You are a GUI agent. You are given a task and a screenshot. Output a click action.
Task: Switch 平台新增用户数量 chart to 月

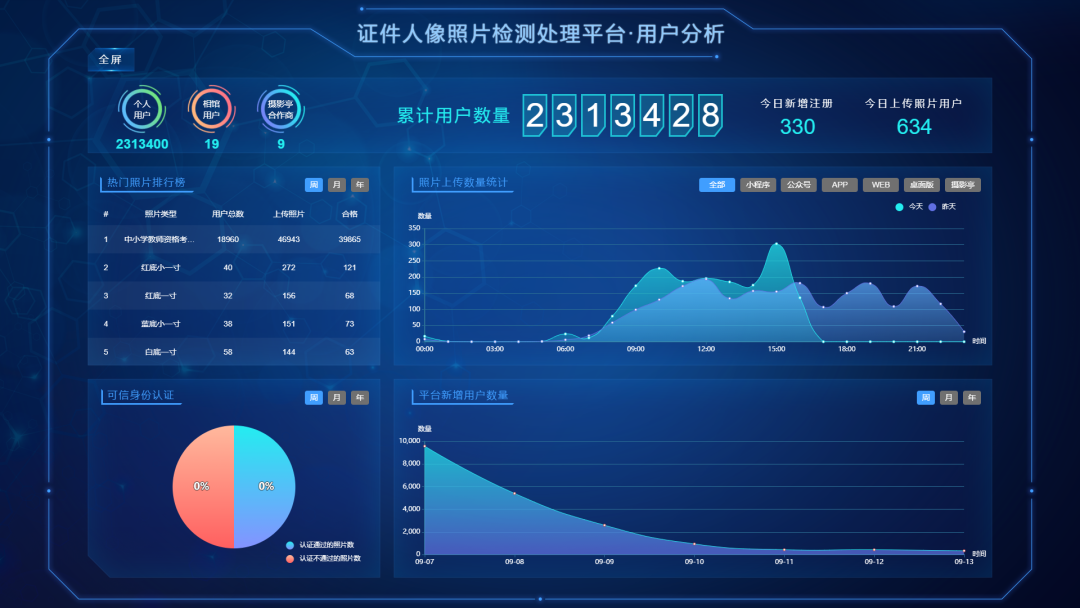tap(949, 398)
